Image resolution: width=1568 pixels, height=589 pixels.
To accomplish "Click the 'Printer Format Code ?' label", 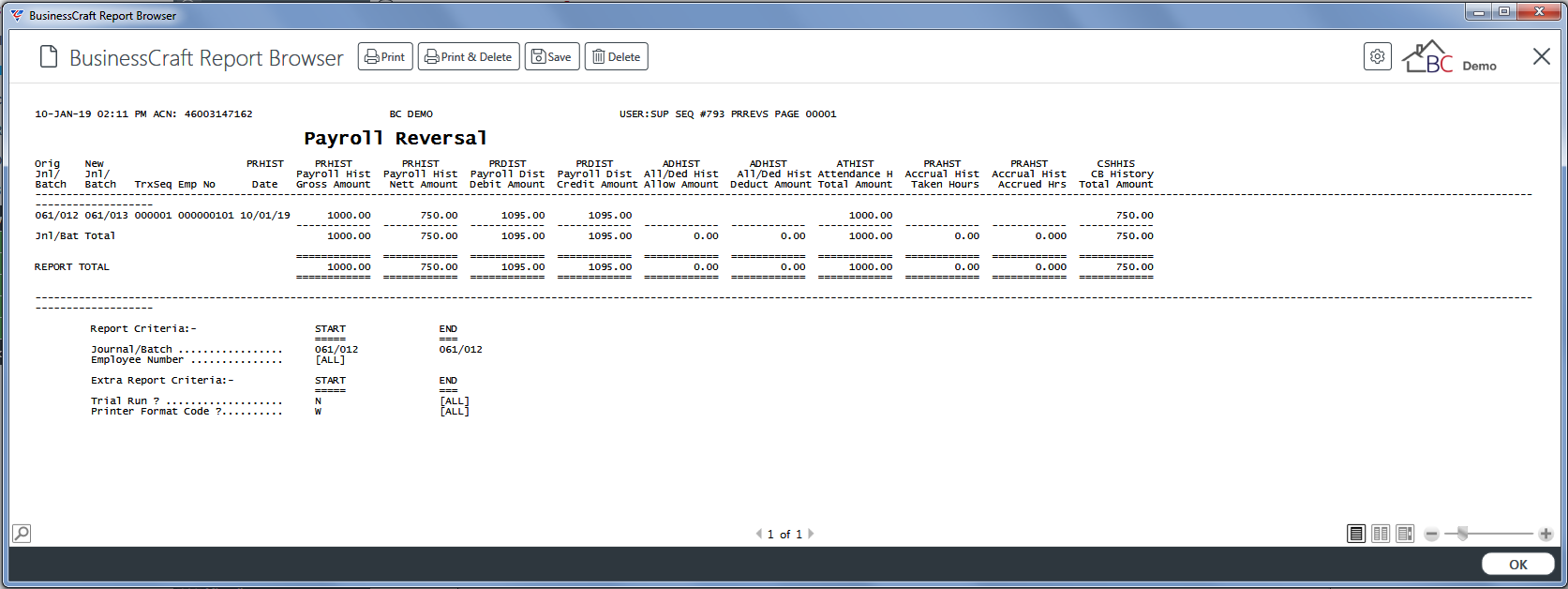I will pos(157,412).
